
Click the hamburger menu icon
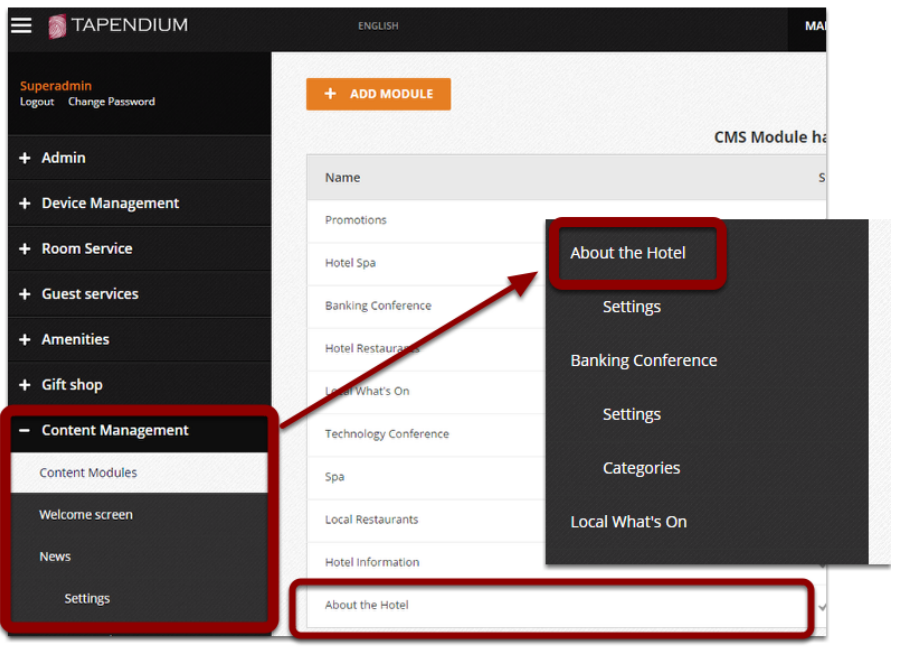pos(21,26)
